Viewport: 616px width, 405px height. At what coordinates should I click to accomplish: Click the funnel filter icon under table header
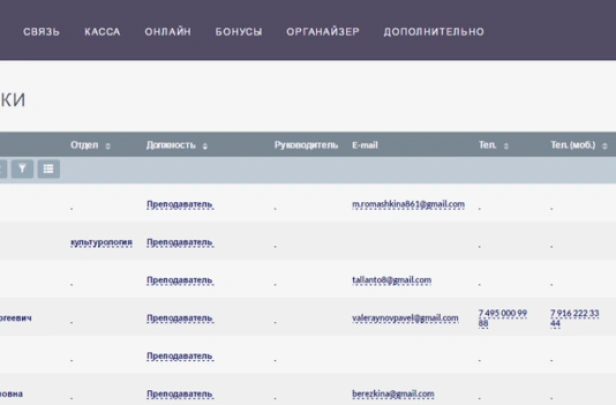coord(23,169)
